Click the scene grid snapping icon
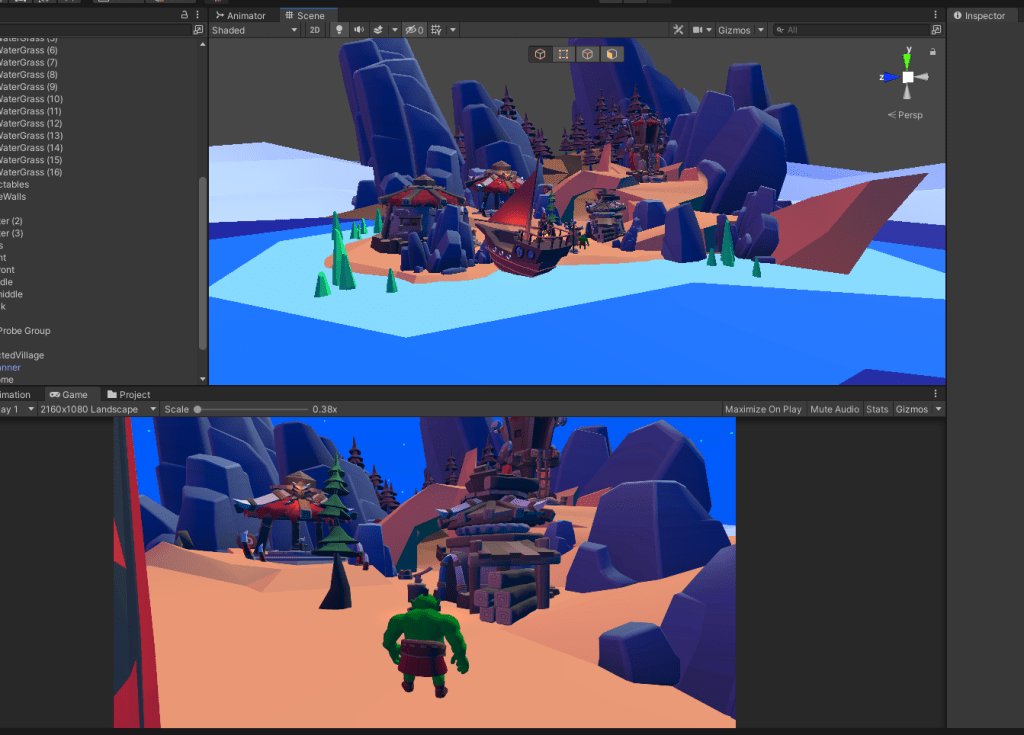The width and height of the screenshot is (1024, 735). [x=438, y=30]
